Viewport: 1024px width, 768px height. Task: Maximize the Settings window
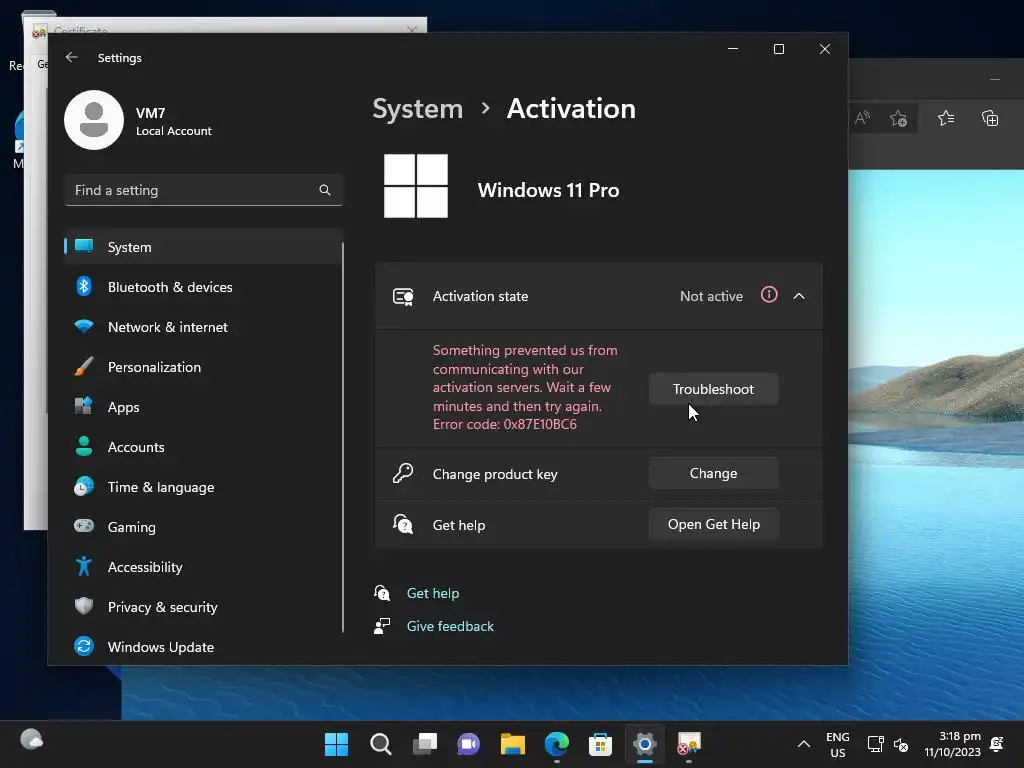coord(778,49)
